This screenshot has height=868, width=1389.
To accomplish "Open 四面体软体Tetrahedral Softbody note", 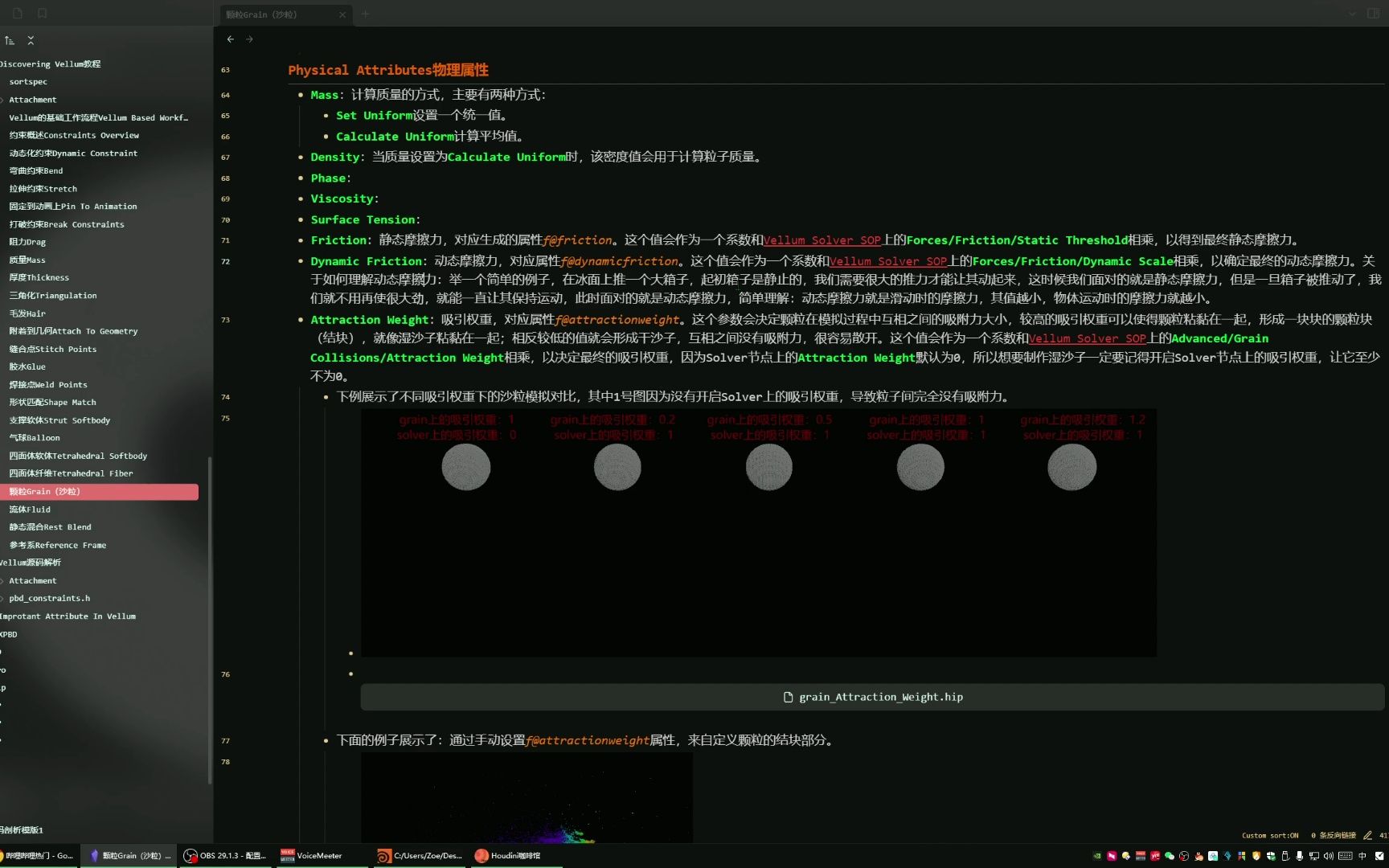I will point(78,456).
